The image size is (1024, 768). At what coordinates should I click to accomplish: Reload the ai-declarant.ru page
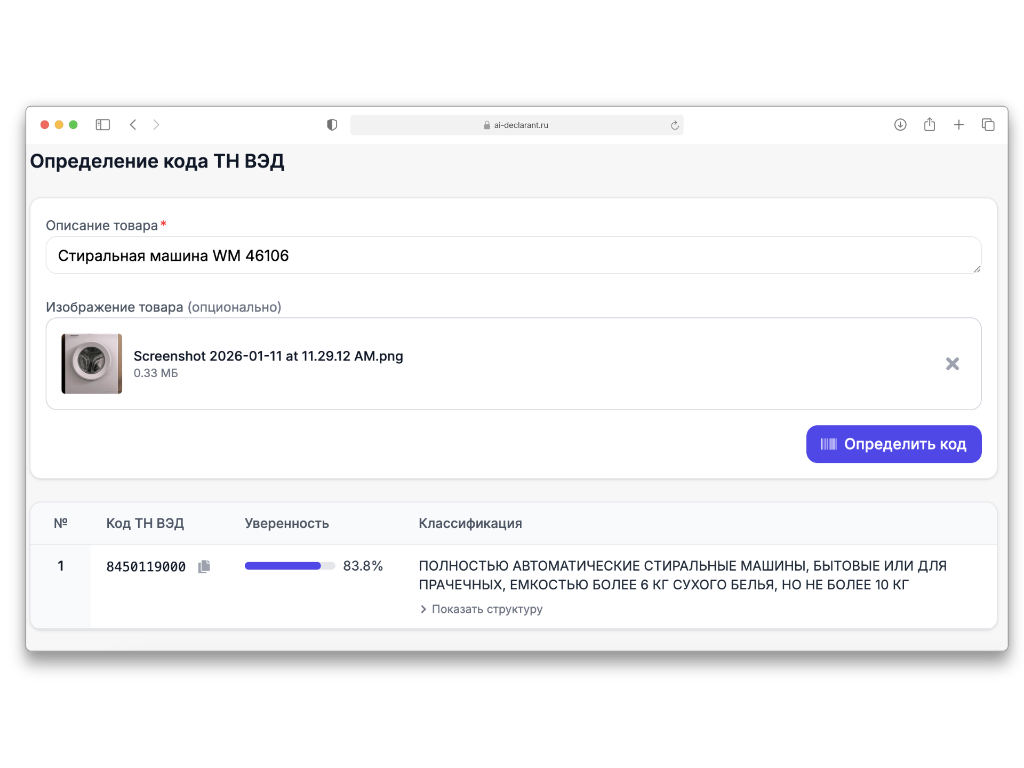(x=674, y=126)
